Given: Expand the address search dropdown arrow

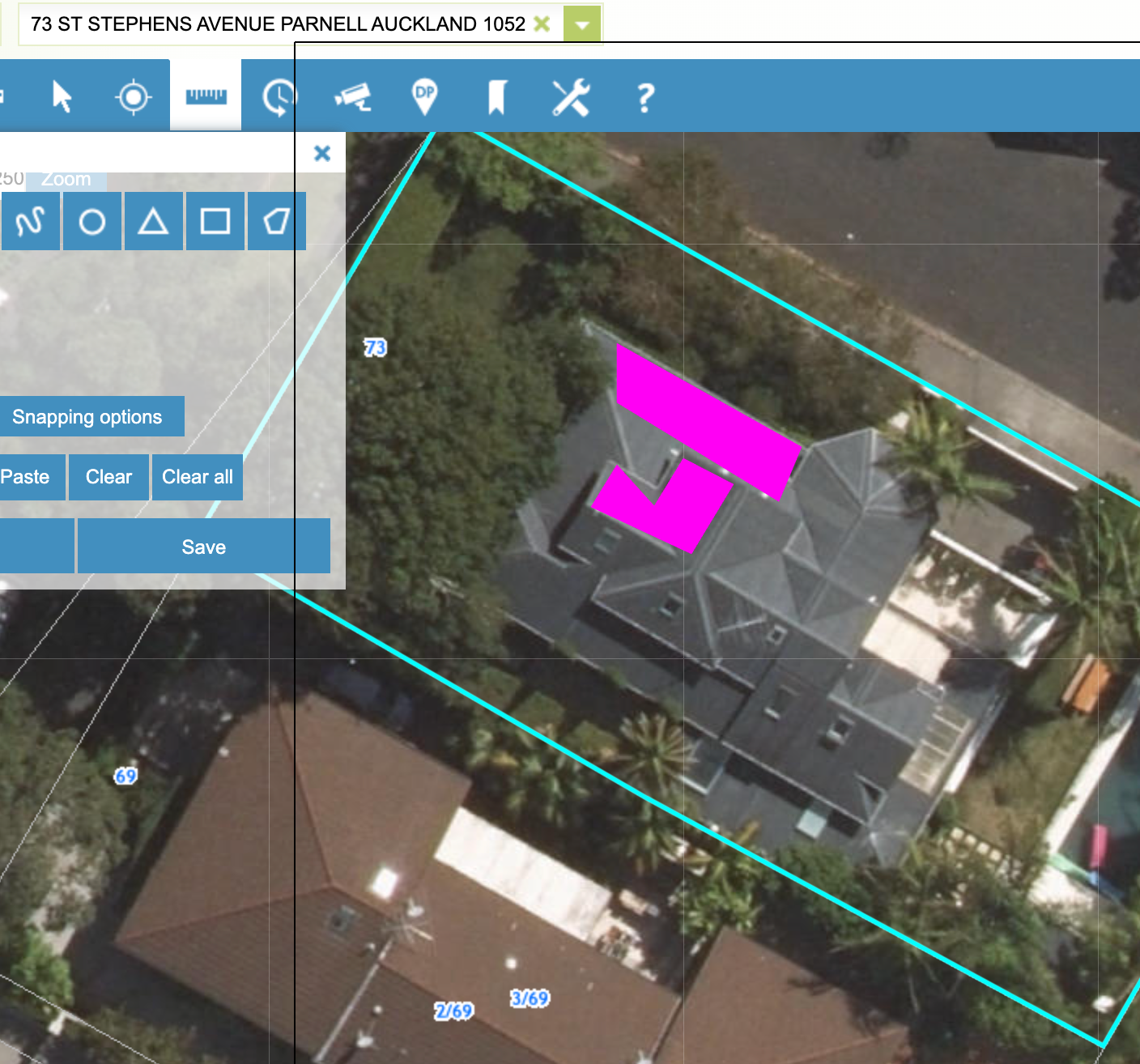Looking at the screenshot, I should tap(581, 24).
